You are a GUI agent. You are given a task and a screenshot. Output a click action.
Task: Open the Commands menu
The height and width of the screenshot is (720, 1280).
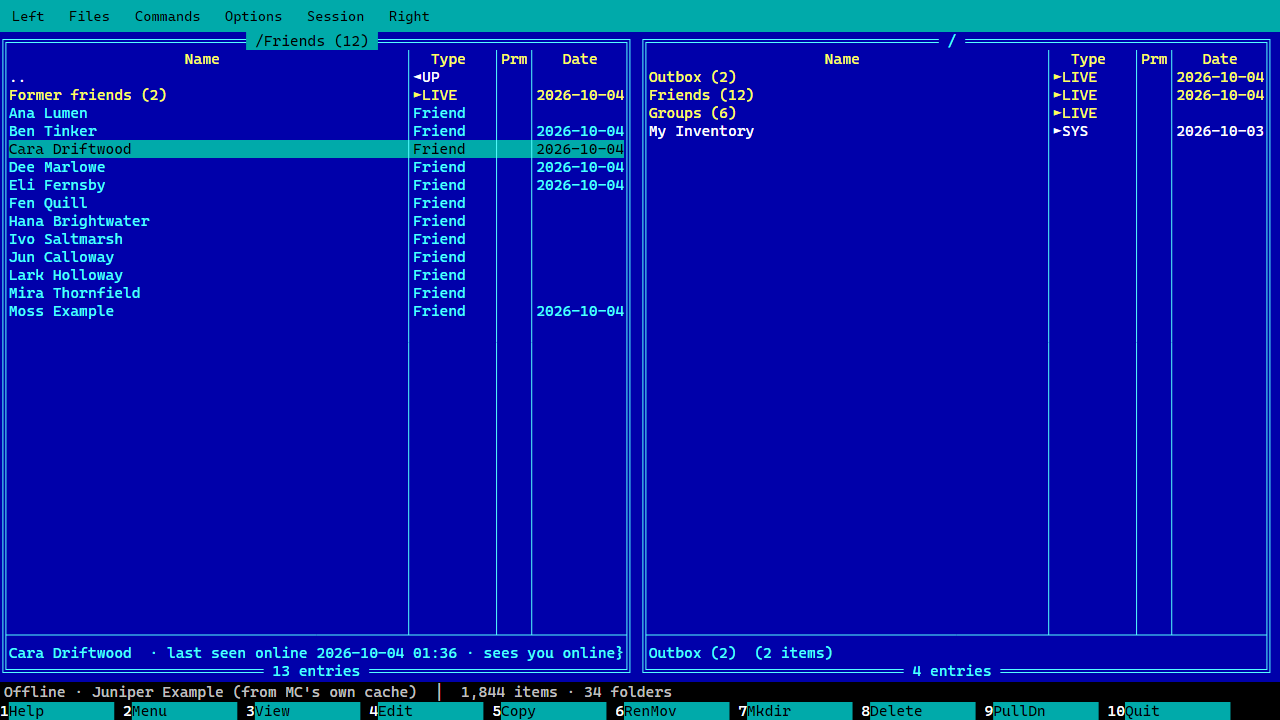point(167,16)
